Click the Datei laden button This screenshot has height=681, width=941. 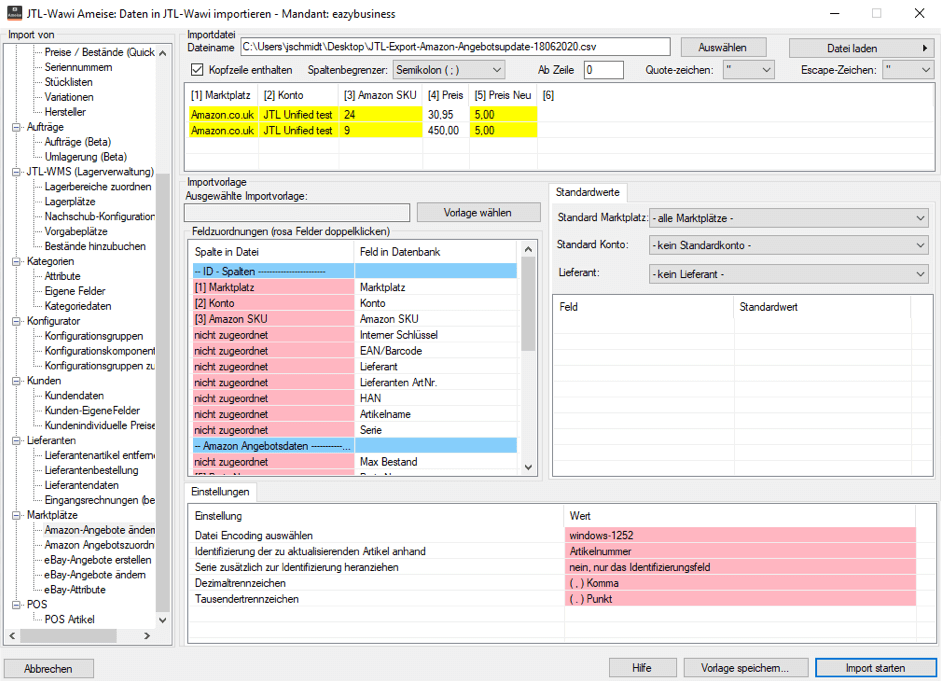[x=861, y=48]
